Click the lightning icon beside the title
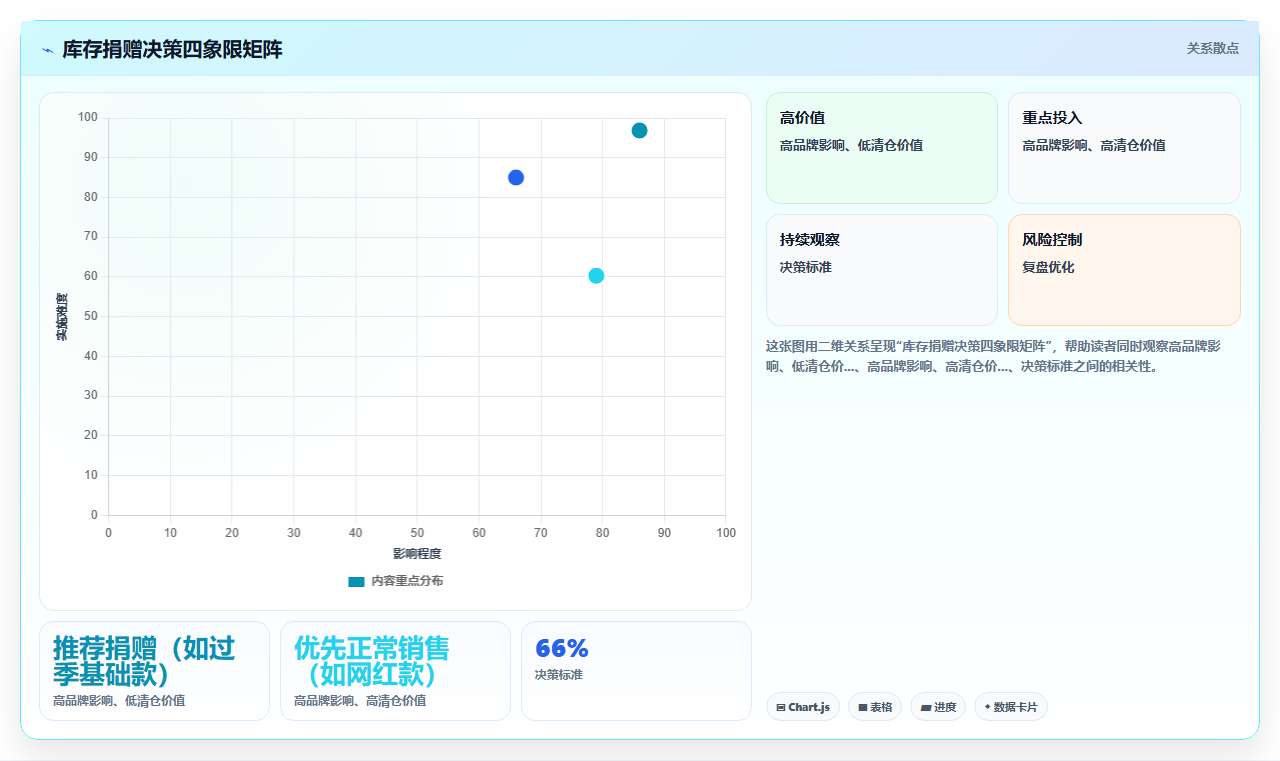Screen dimensions: 1280x761 (x=47, y=50)
